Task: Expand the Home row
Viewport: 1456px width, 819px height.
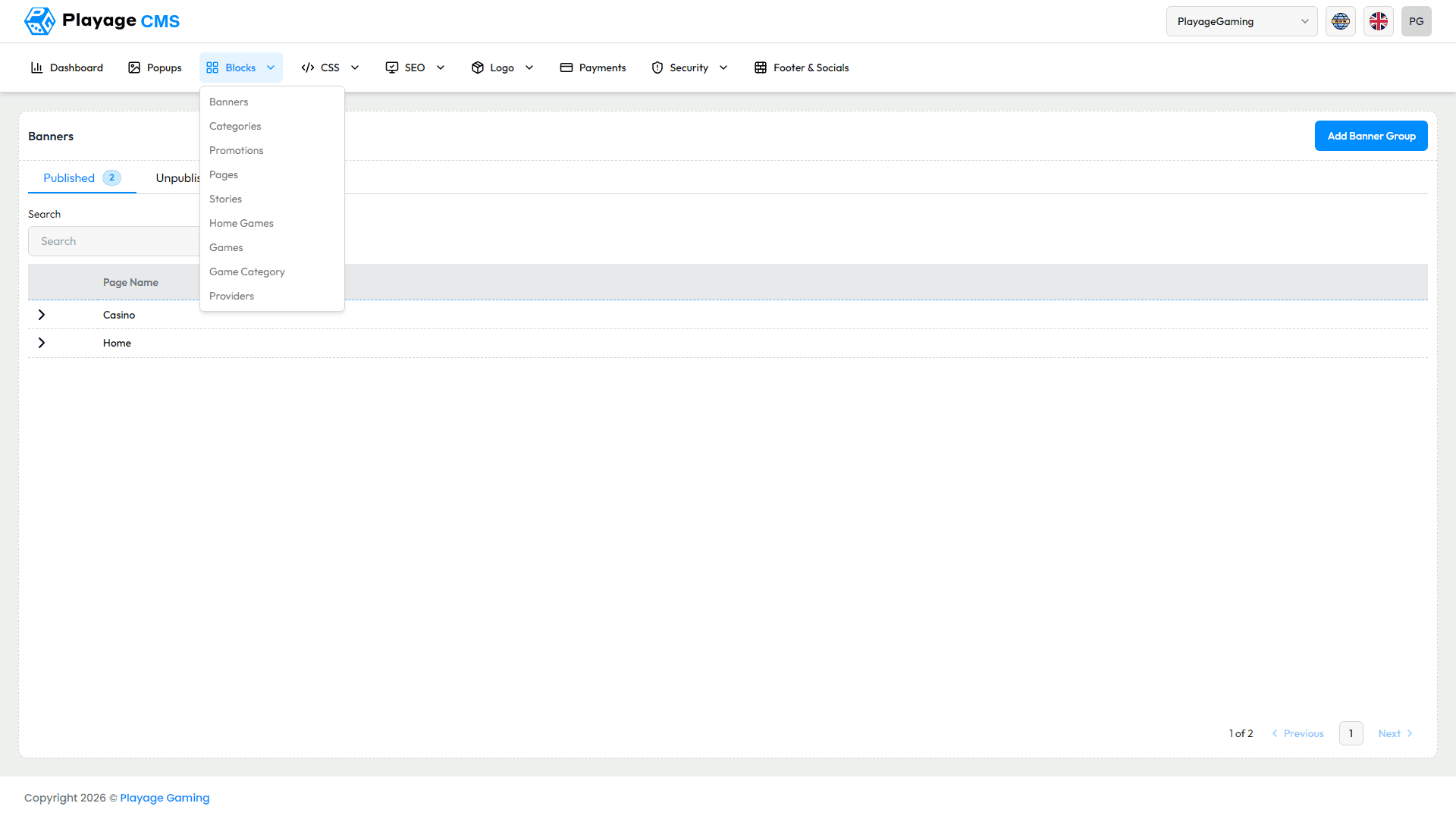Action: (x=42, y=343)
